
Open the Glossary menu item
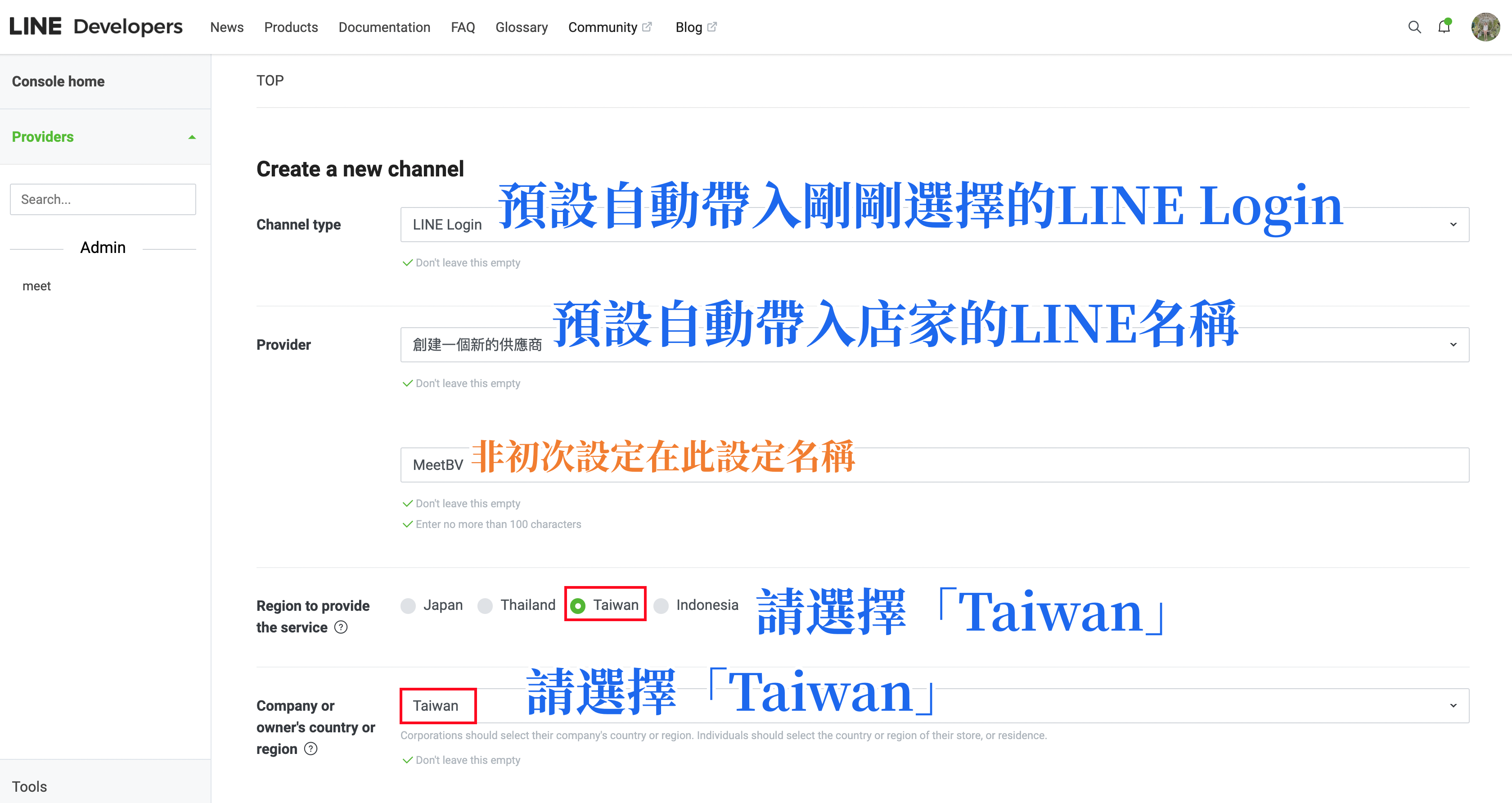click(522, 27)
